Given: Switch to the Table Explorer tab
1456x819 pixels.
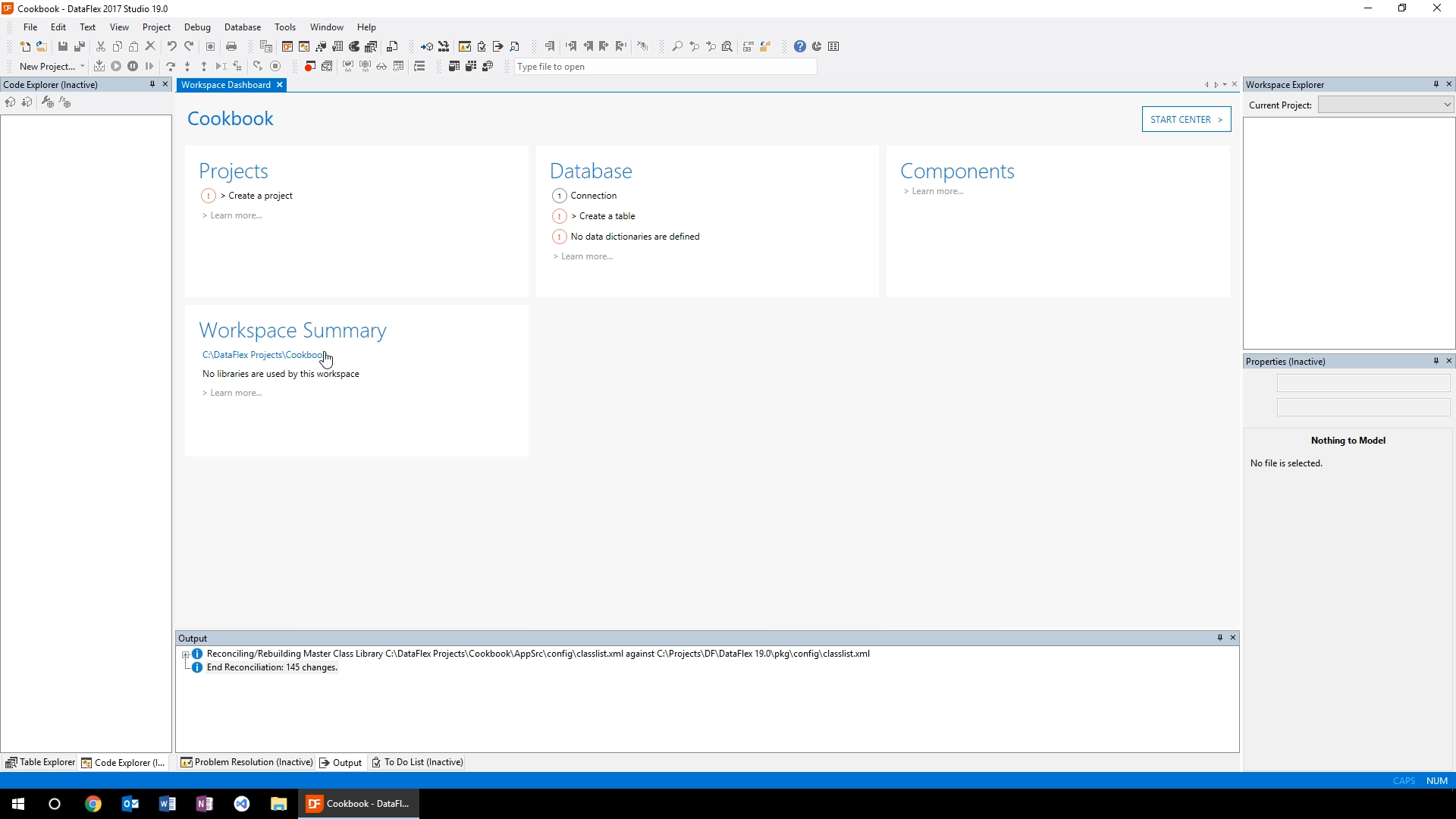Looking at the screenshot, I should (x=40, y=762).
